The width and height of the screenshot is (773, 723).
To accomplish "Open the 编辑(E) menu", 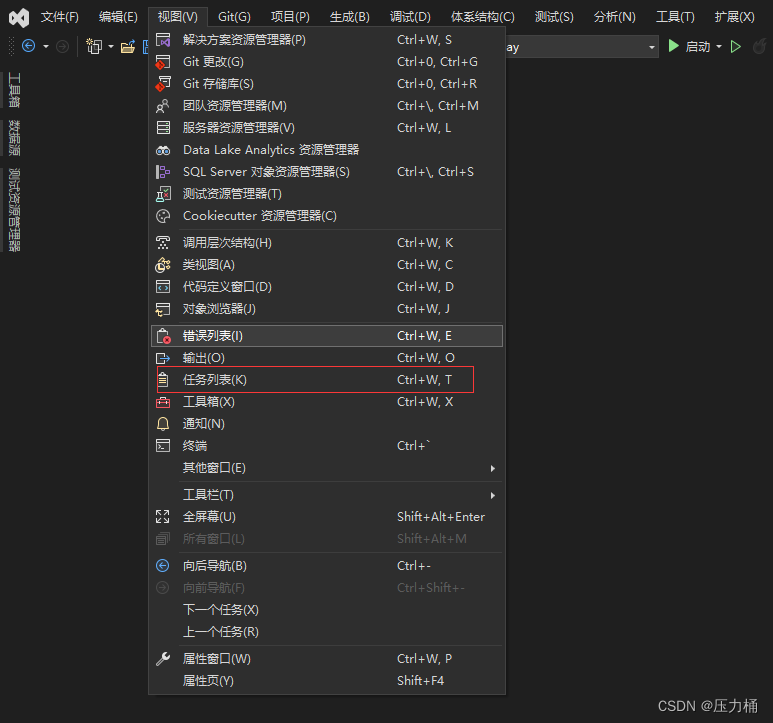I will tap(118, 17).
